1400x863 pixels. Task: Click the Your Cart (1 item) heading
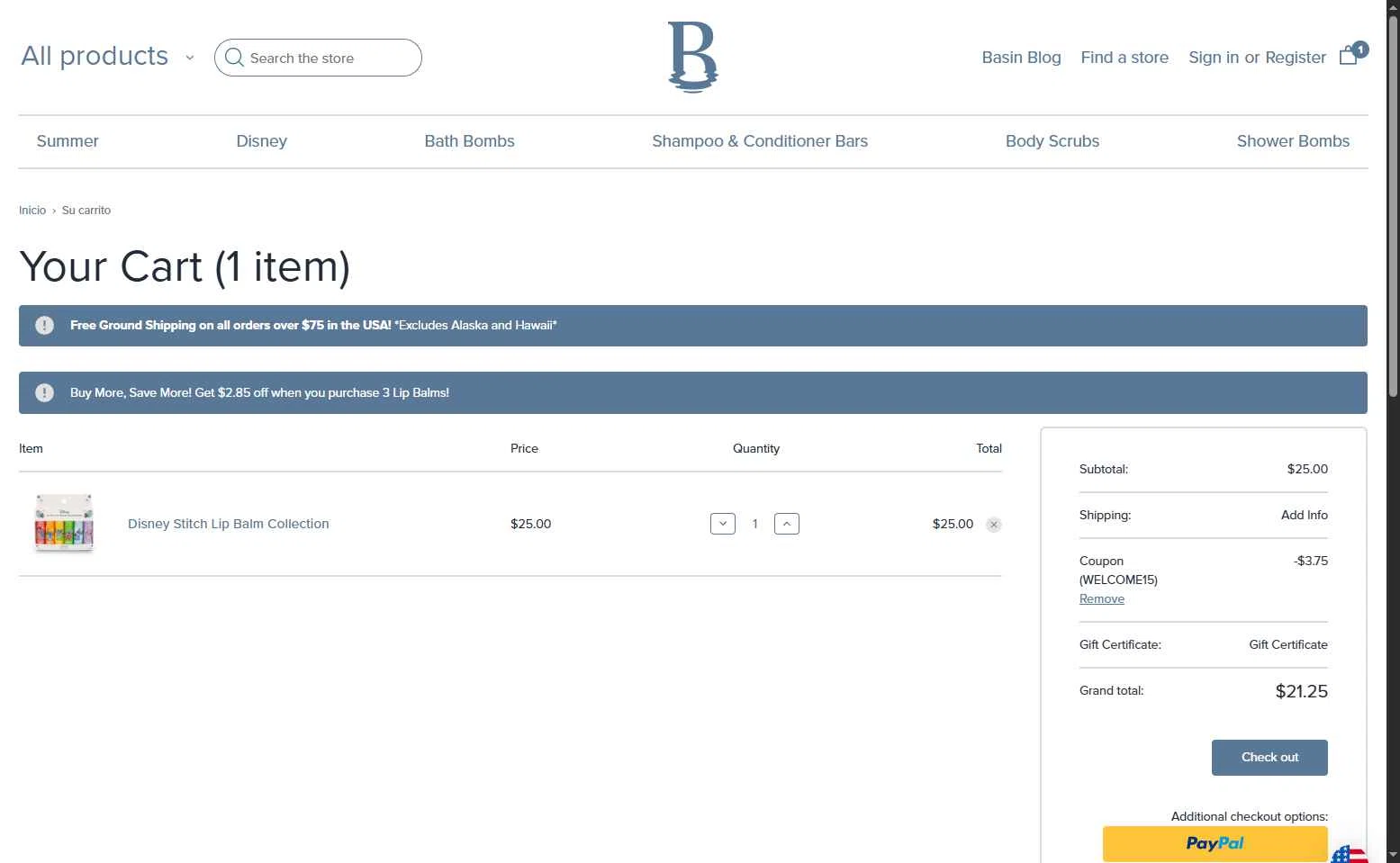pyautogui.click(x=185, y=266)
